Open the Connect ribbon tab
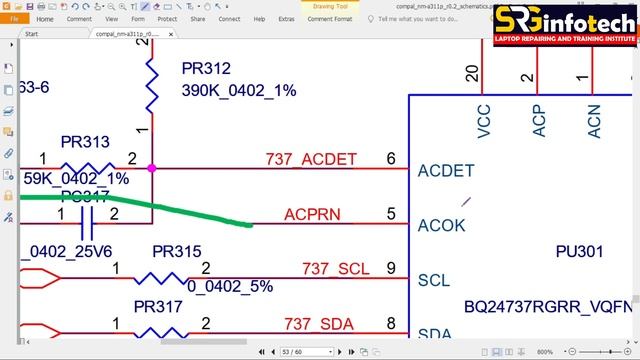 (229, 19)
